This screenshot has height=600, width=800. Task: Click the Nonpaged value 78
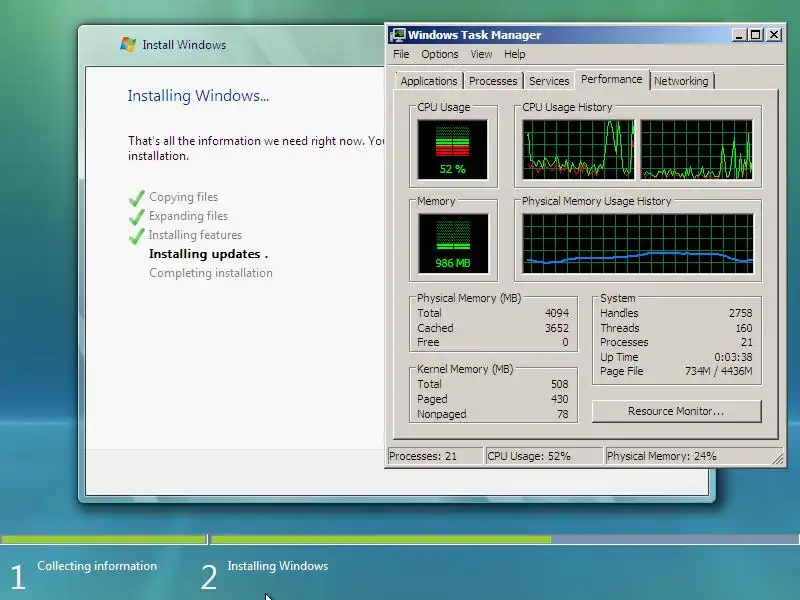pos(562,414)
